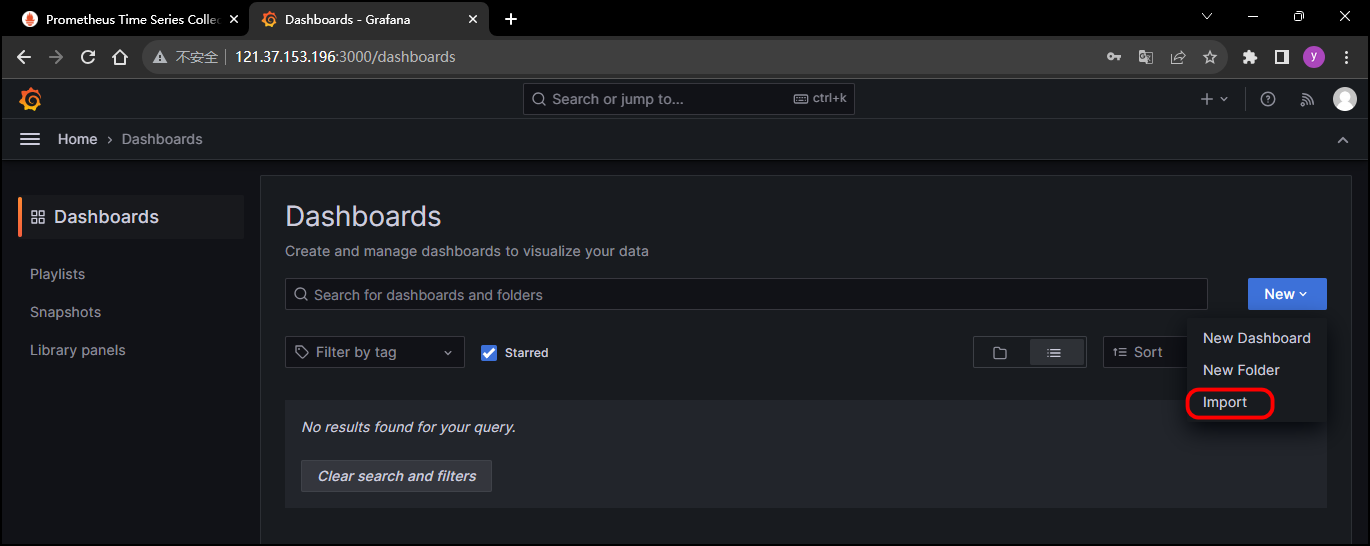
Task: Open the user profile avatar
Action: [x=1345, y=99]
